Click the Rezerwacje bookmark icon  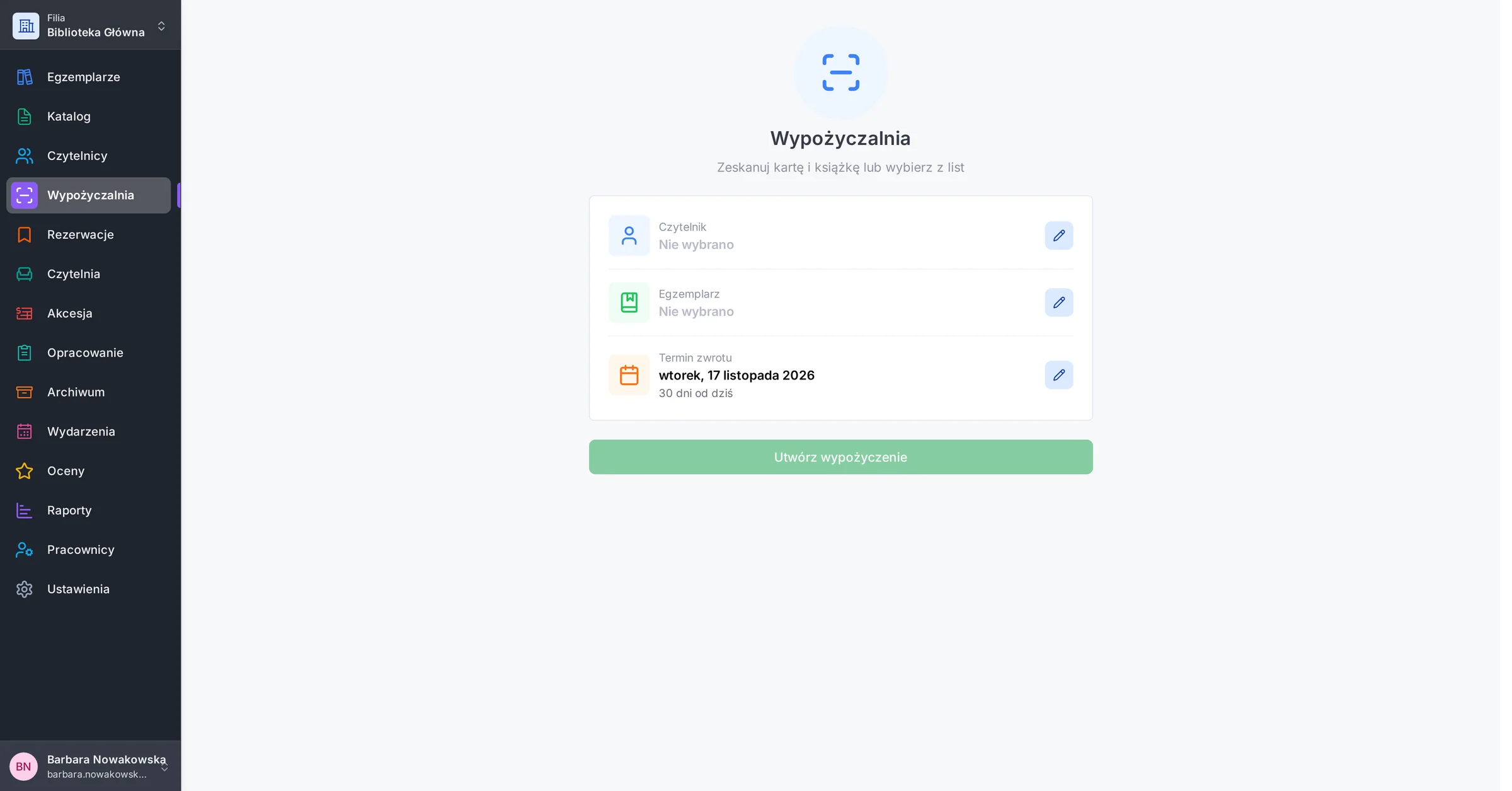[25, 234]
